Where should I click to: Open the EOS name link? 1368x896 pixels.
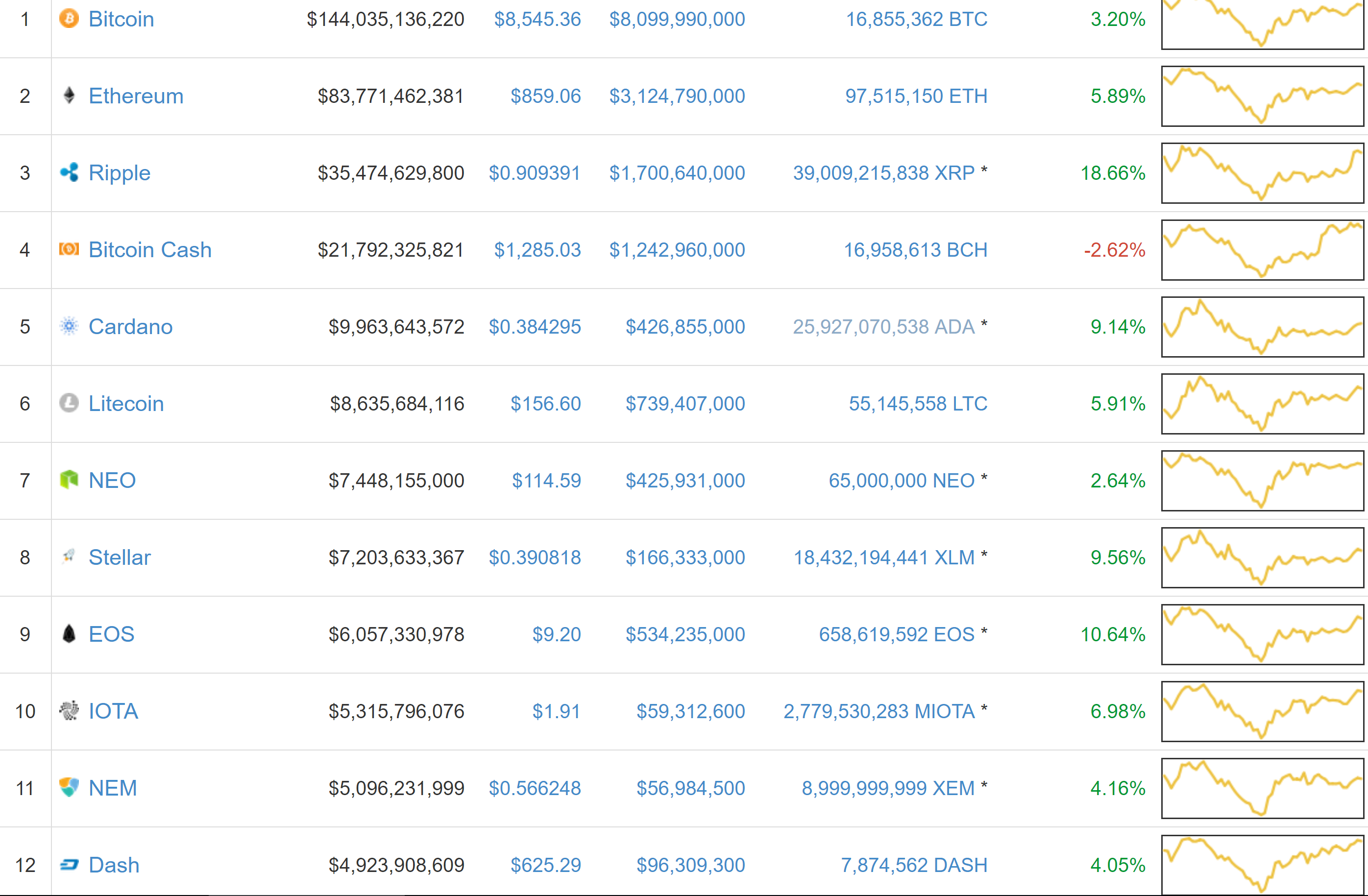(x=112, y=634)
